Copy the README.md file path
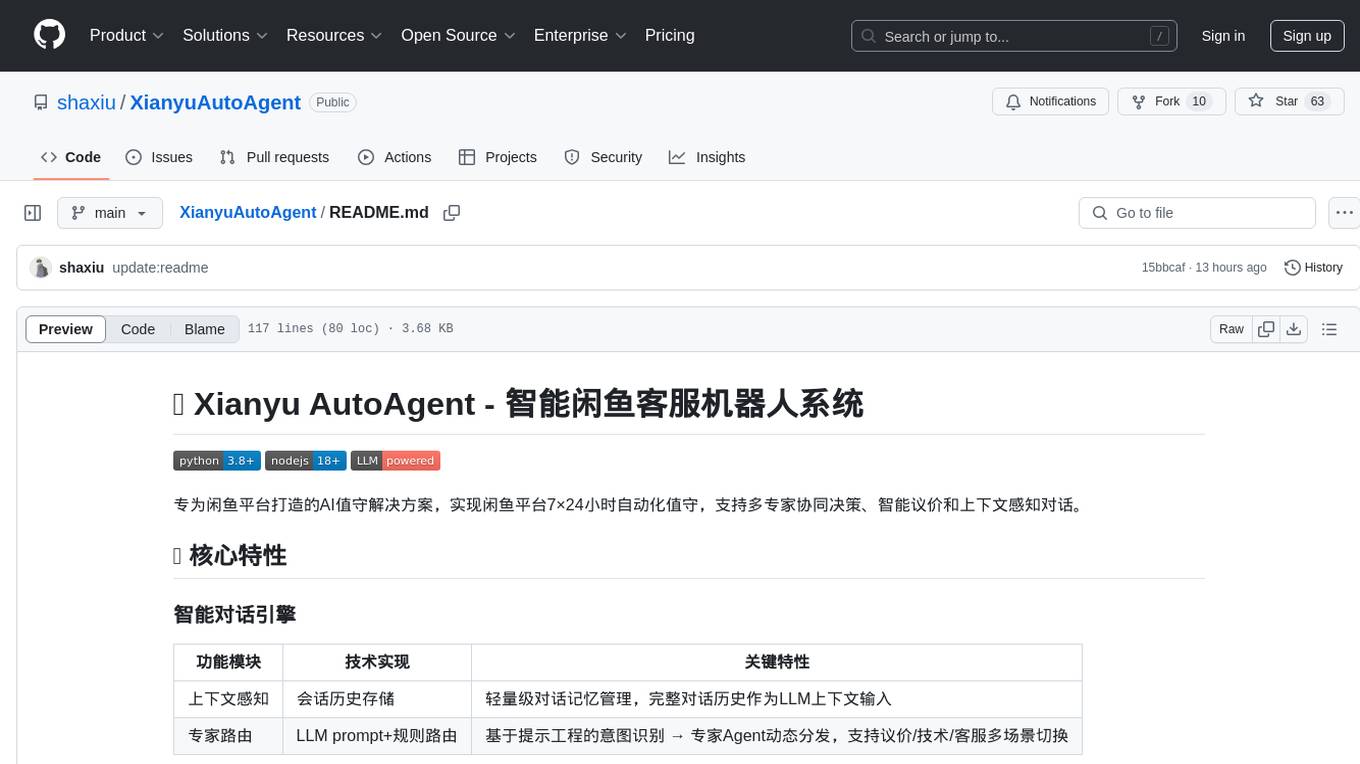Viewport: 1360px width, 764px height. coord(452,213)
